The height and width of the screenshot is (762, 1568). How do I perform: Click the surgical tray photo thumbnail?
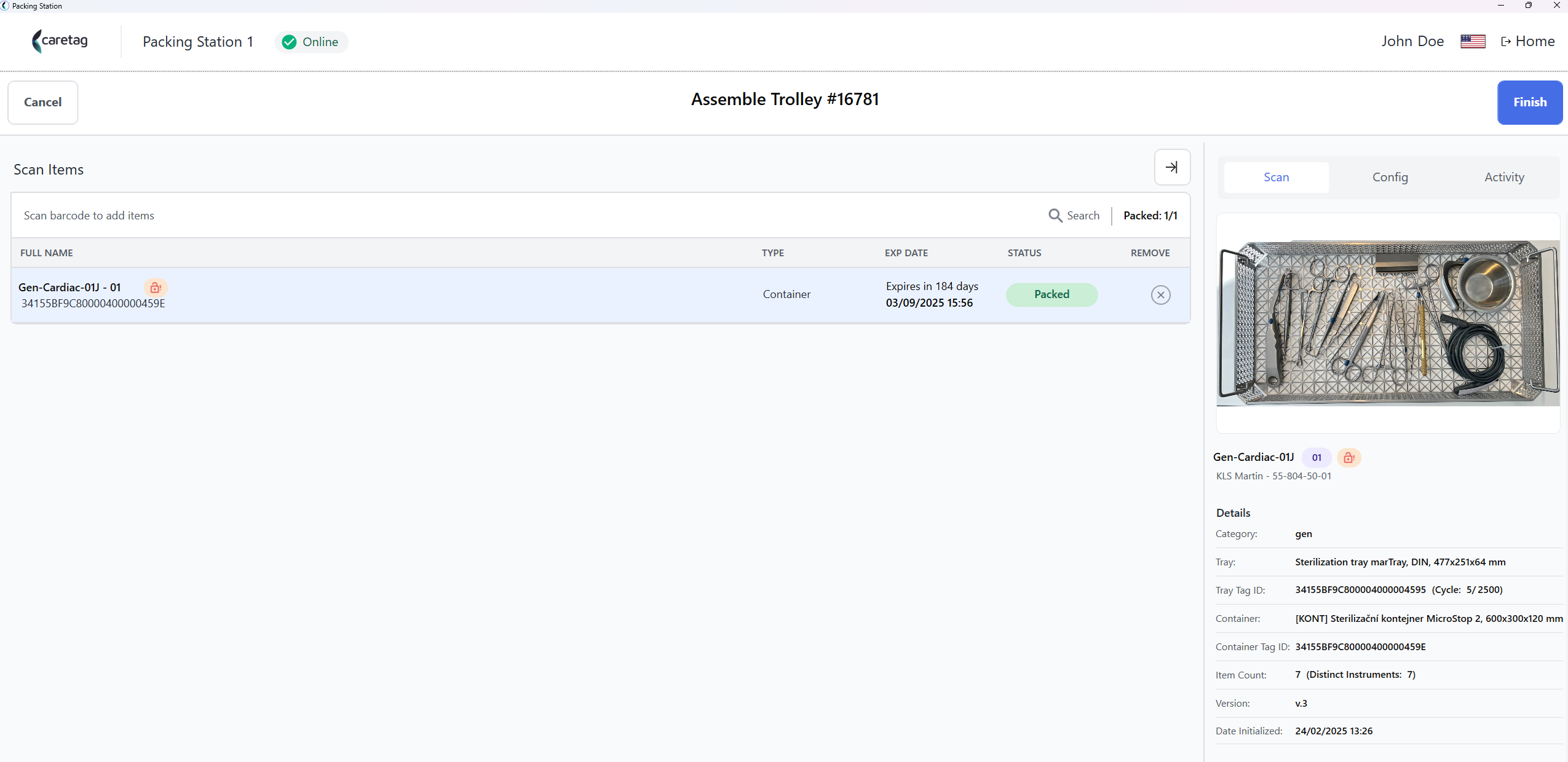click(1388, 323)
